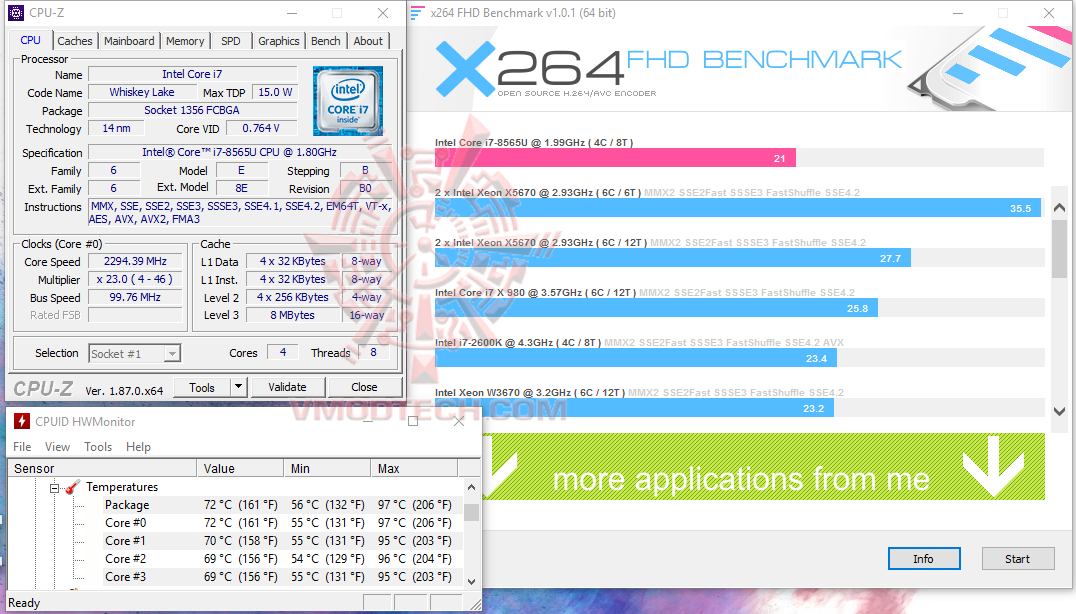Viewport: 1076px width, 614px height.
Task: Open the Memory tab in CPU-Z
Action: tap(185, 41)
